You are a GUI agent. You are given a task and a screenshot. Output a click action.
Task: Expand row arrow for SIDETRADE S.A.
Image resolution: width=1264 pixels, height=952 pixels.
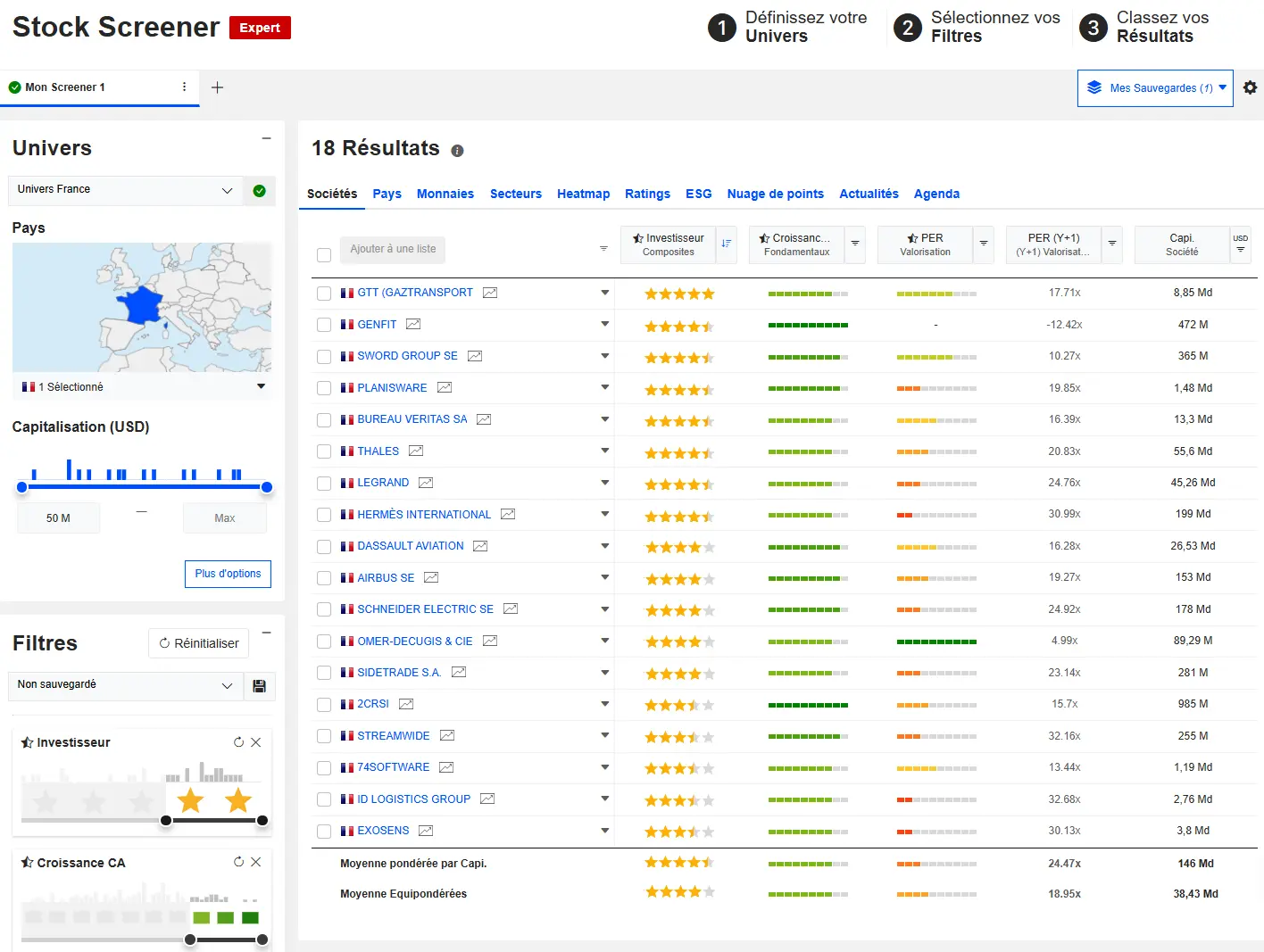(605, 673)
